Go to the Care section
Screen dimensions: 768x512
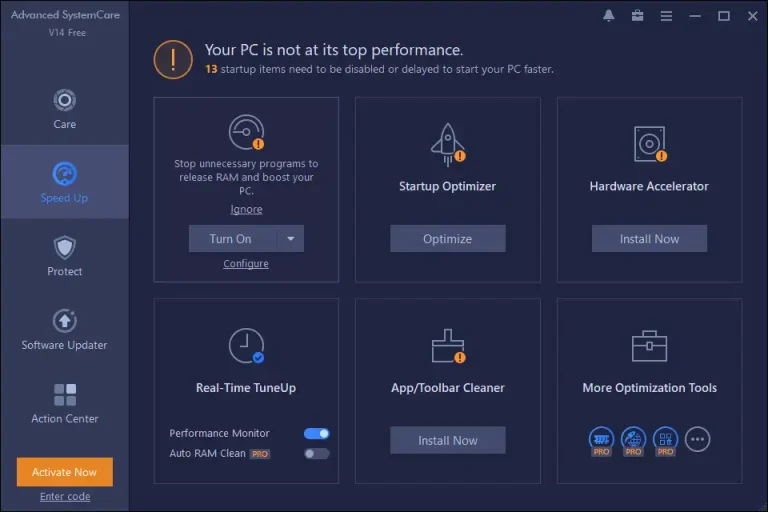(x=65, y=109)
